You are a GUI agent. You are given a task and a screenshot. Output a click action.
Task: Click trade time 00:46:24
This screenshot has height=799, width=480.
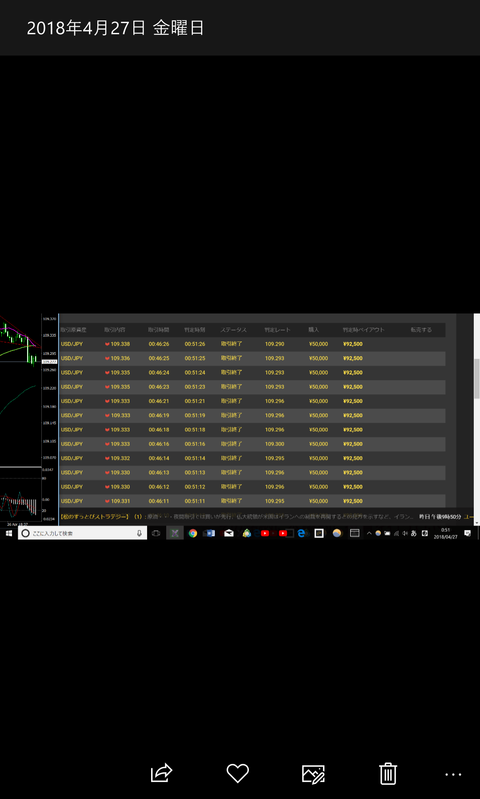point(159,372)
